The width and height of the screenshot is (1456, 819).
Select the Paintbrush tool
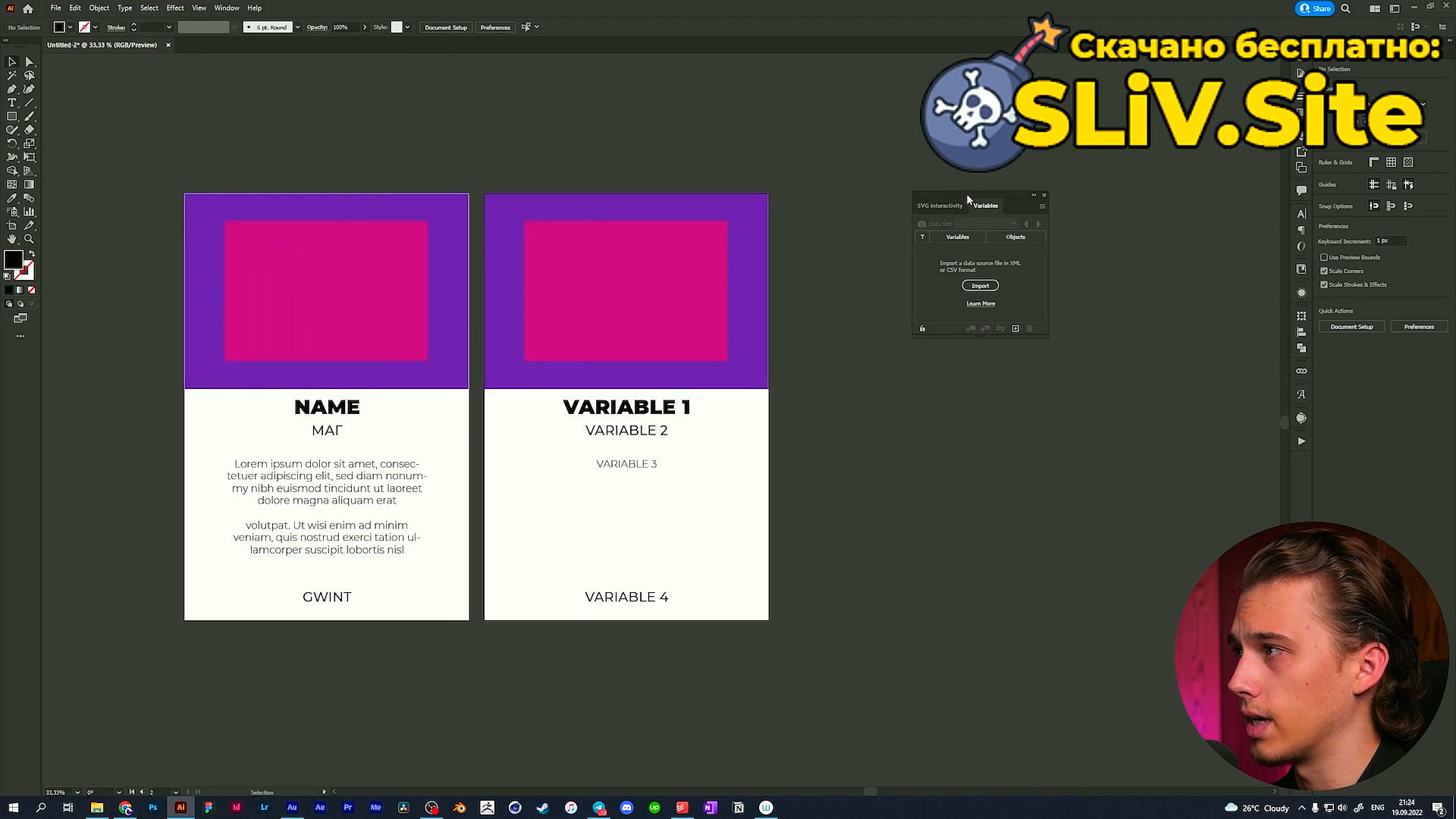click(x=30, y=117)
